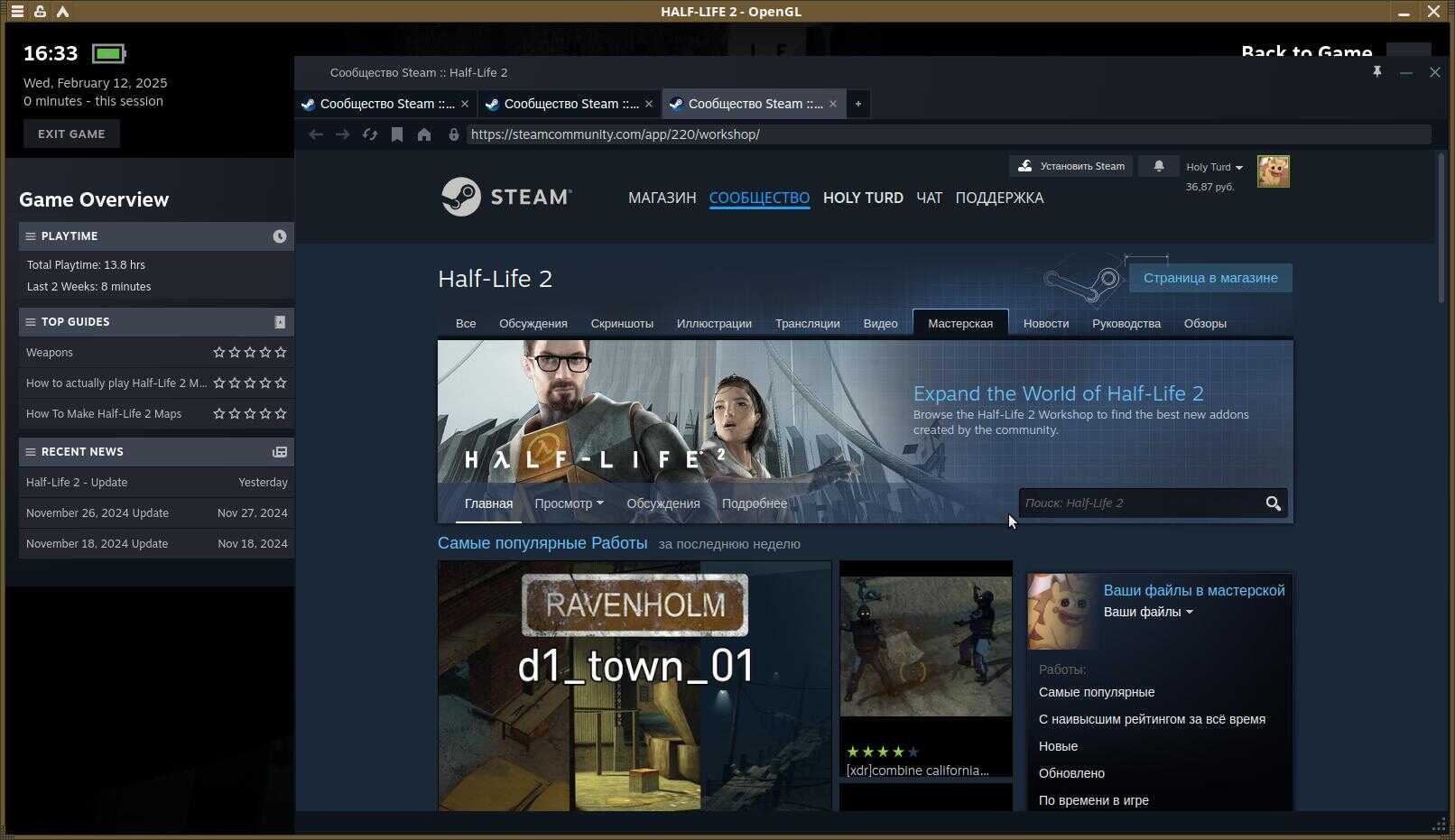Click the home icon in the browser toolbar
The height and width of the screenshot is (840, 1455).
coord(424,134)
